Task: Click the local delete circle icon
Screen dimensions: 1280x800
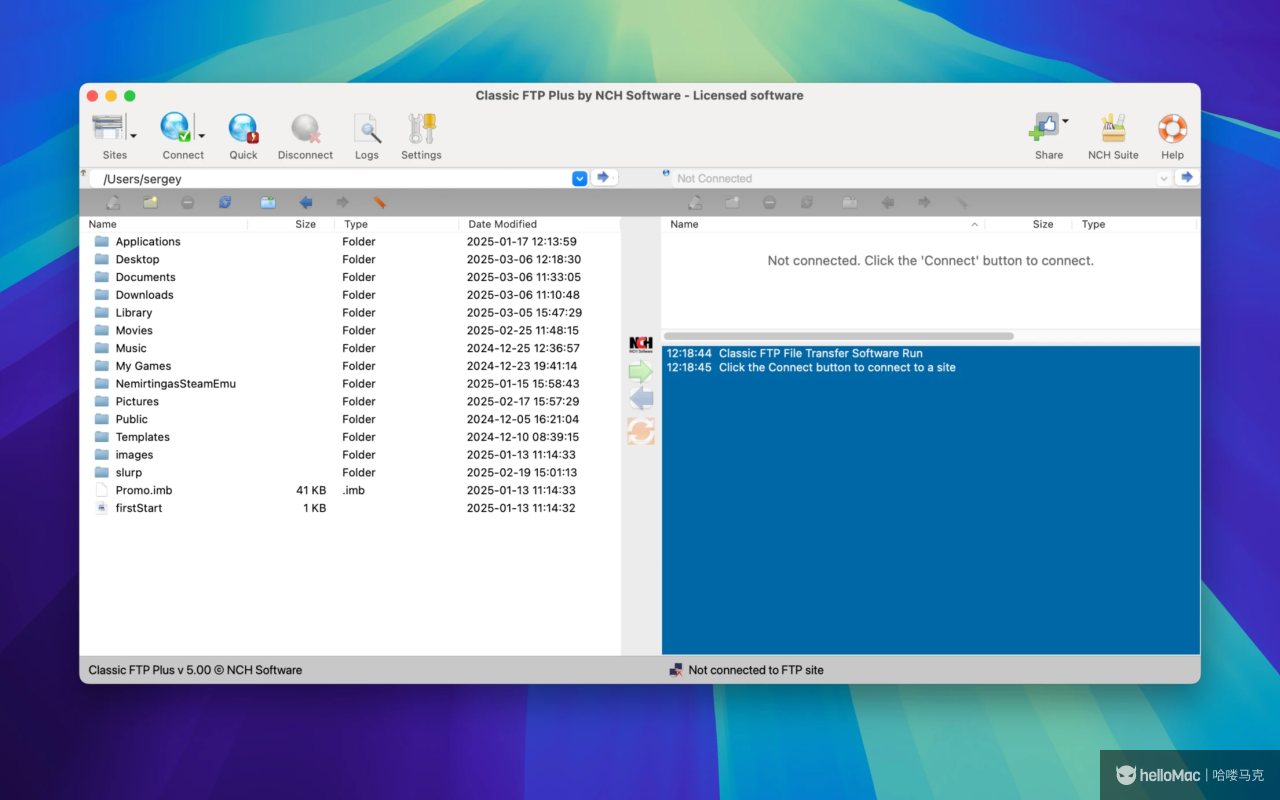Action: point(188,203)
